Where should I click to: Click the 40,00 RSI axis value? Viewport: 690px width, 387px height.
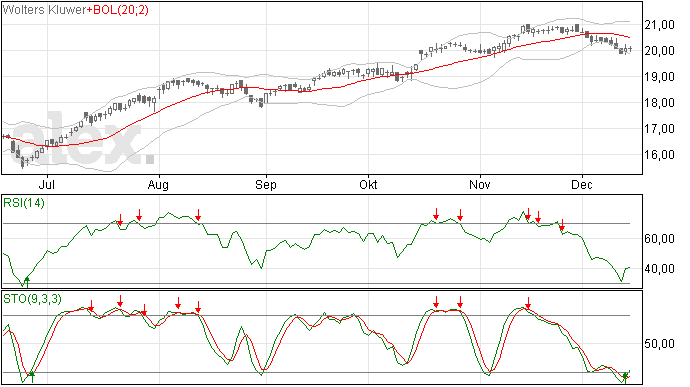[660, 269]
